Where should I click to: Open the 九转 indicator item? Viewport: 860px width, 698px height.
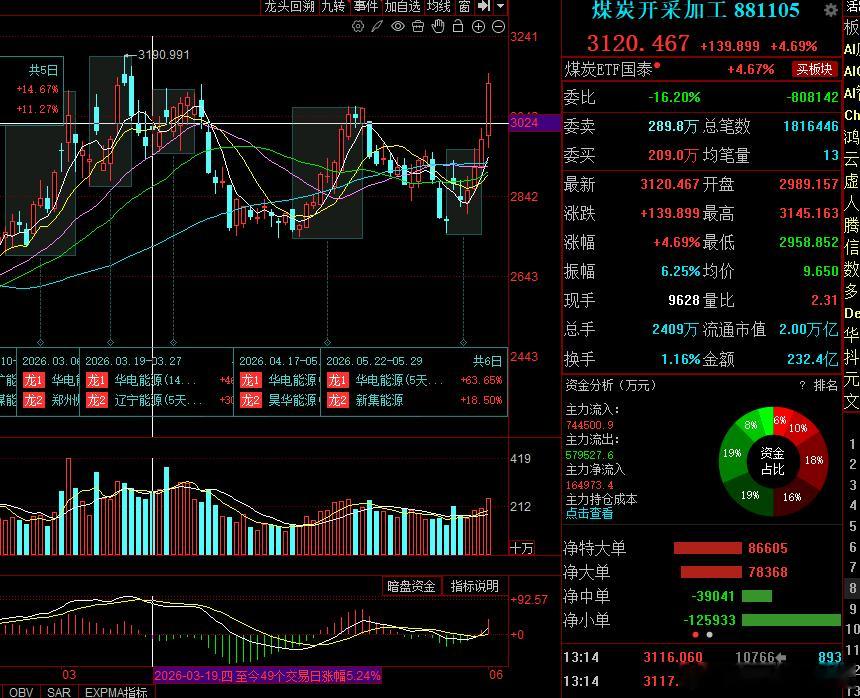coord(333,6)
